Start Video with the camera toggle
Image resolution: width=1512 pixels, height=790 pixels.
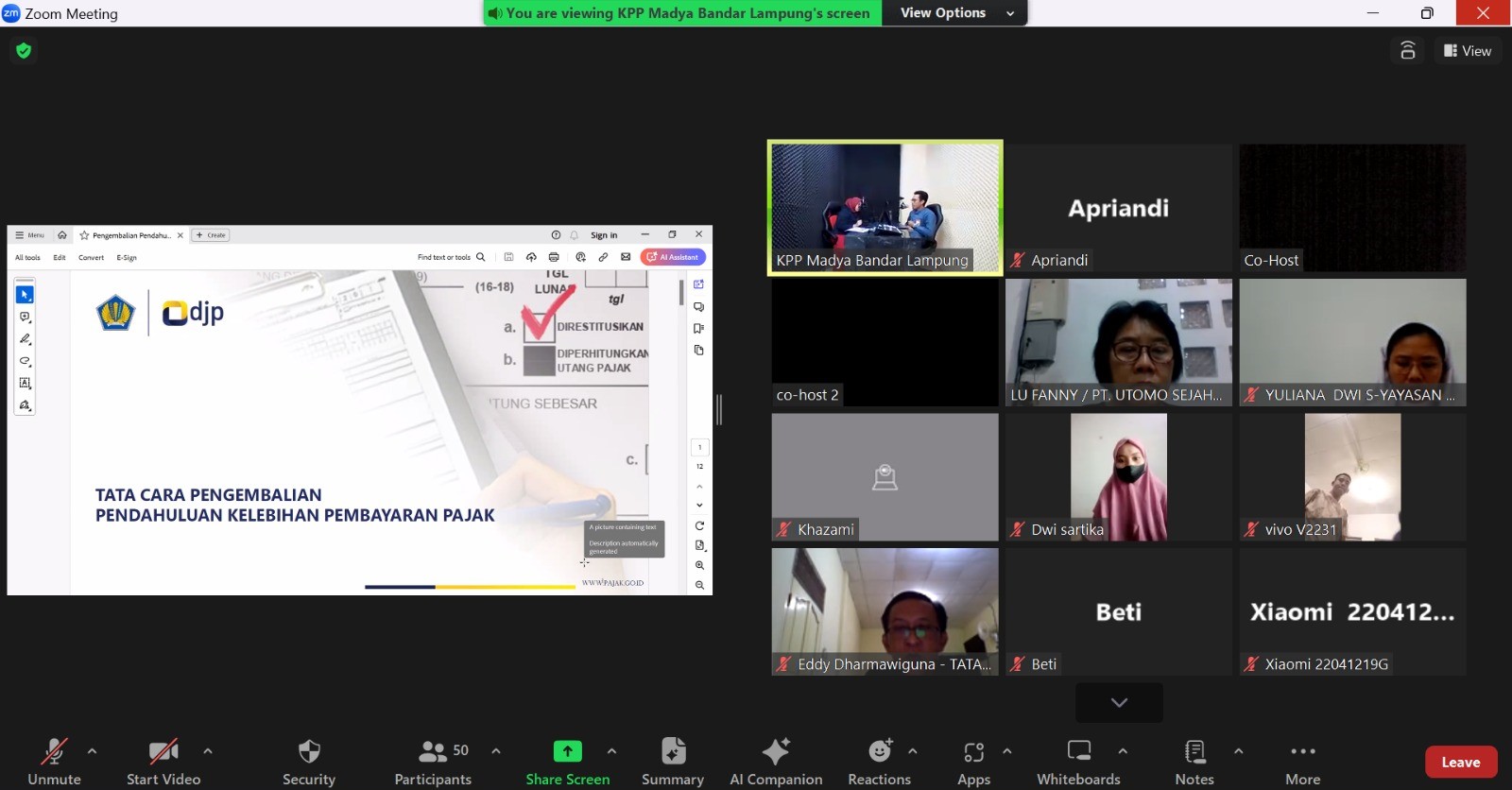coord(163,761)
